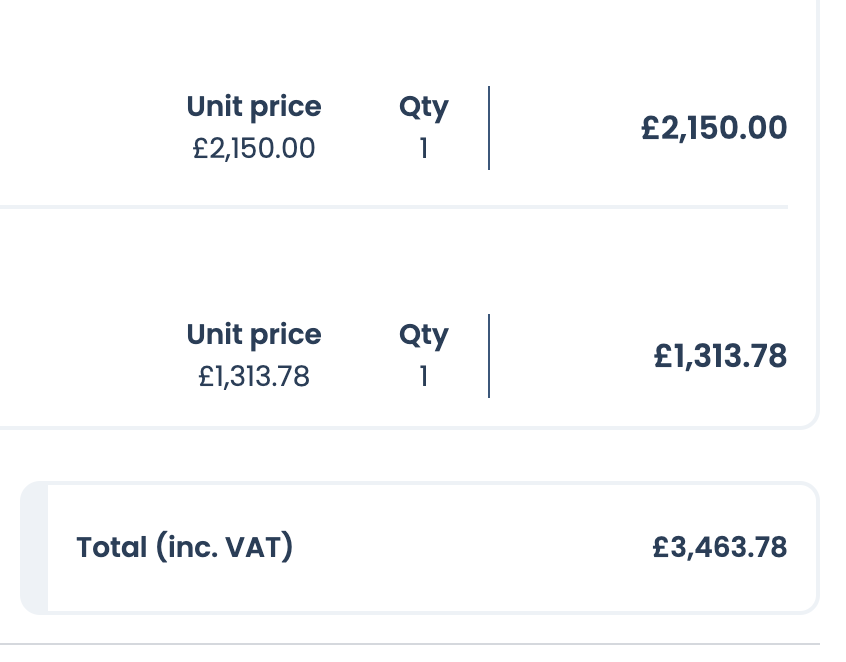This screenshot has width=846, height=662.
Task: Click the Qty label in the £1,313.78 row
Action: point(423,335)
